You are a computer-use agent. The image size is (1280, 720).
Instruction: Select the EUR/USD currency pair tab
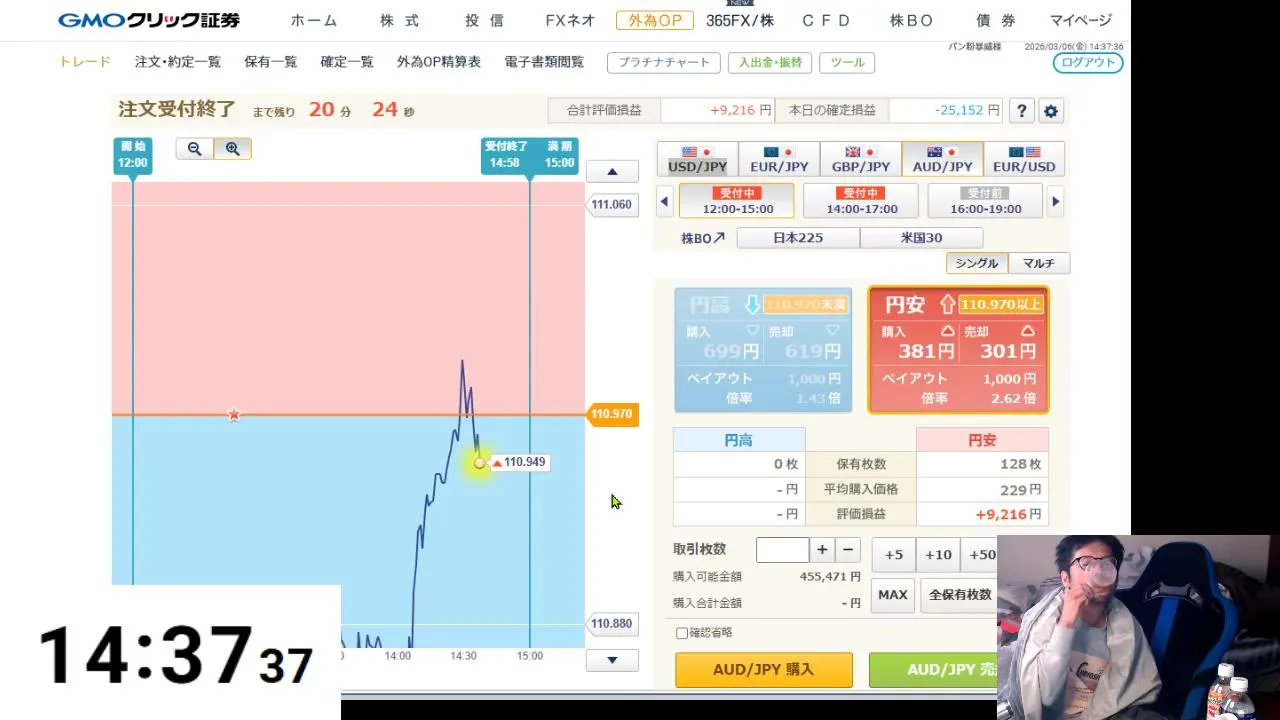tap(1024, 159)
